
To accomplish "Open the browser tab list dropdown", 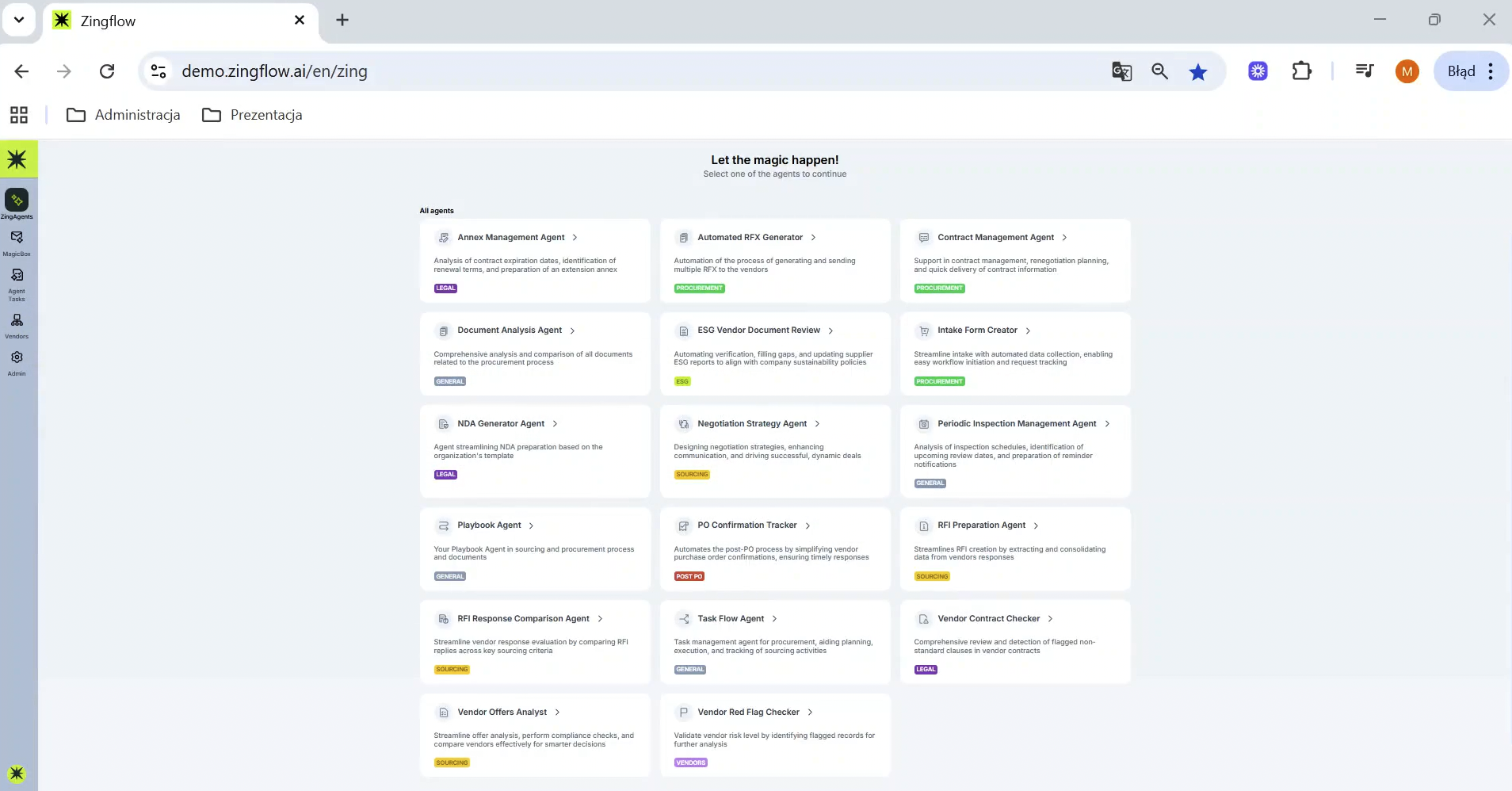I will pyautogui.click(x=19, y=20).
